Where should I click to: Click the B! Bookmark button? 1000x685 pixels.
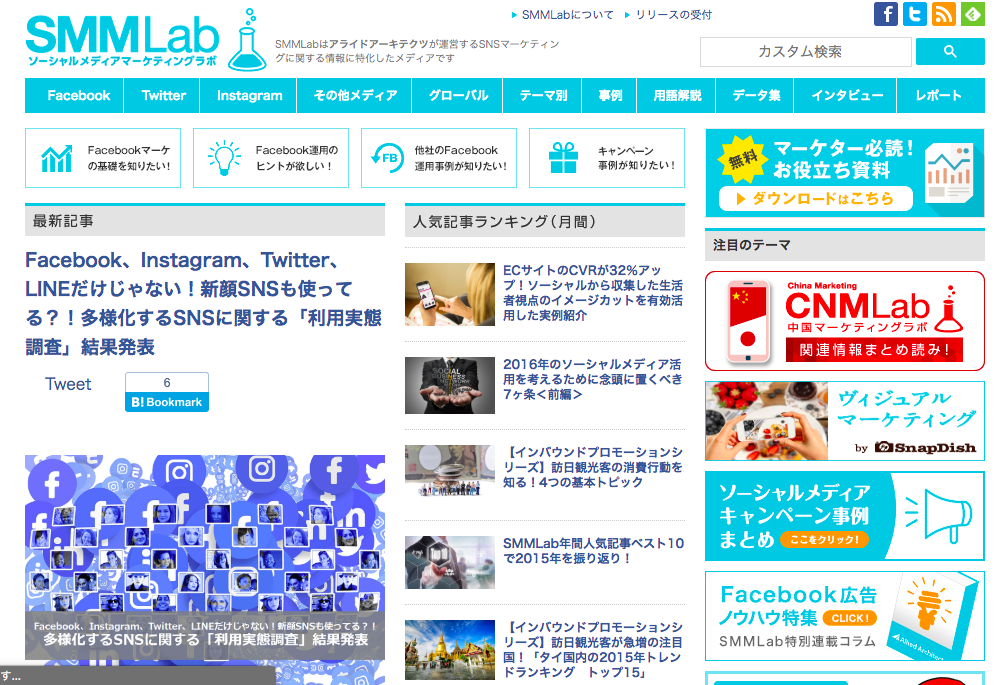click(166, 402)
